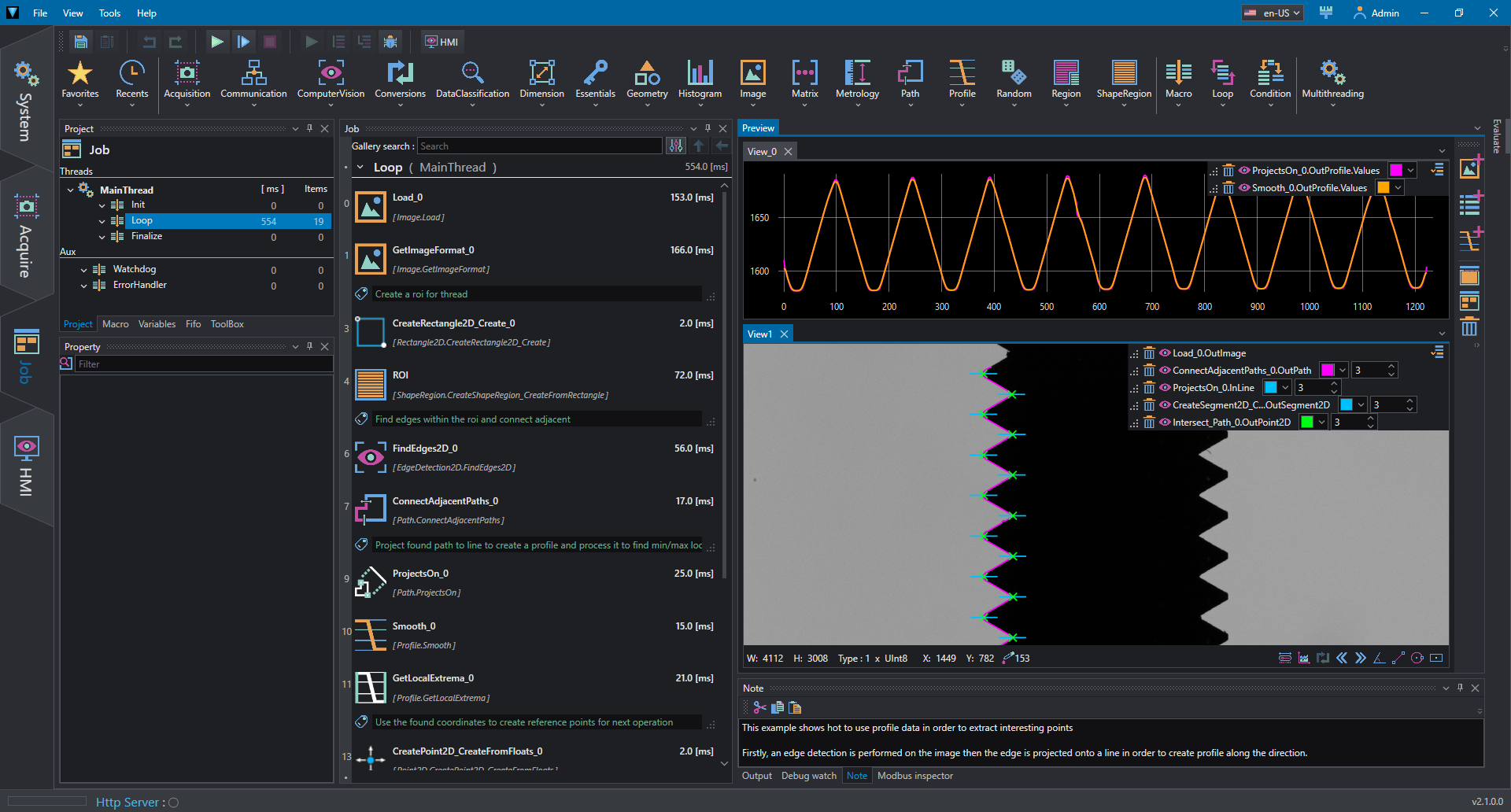The width and height of the screenshot is (1511, 812).
Task: Click the HMI button in toolbar
Action: pos(442,42)
